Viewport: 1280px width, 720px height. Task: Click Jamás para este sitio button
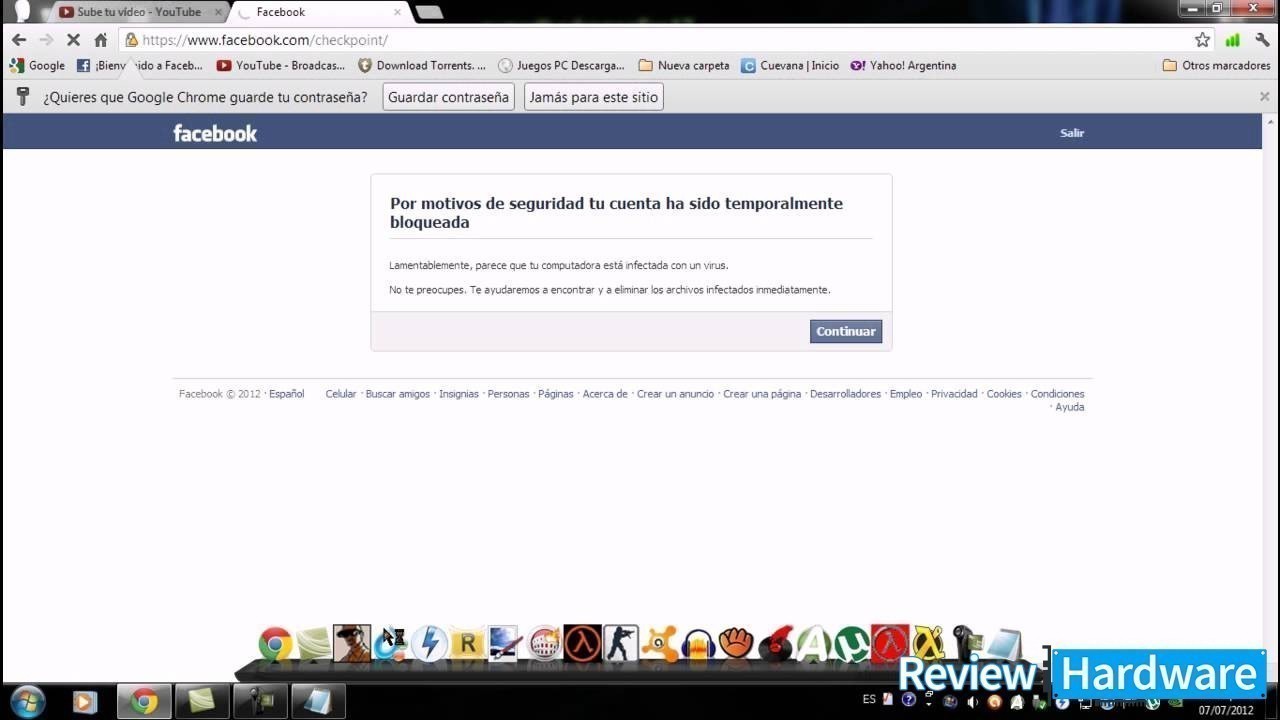[593, 97]
